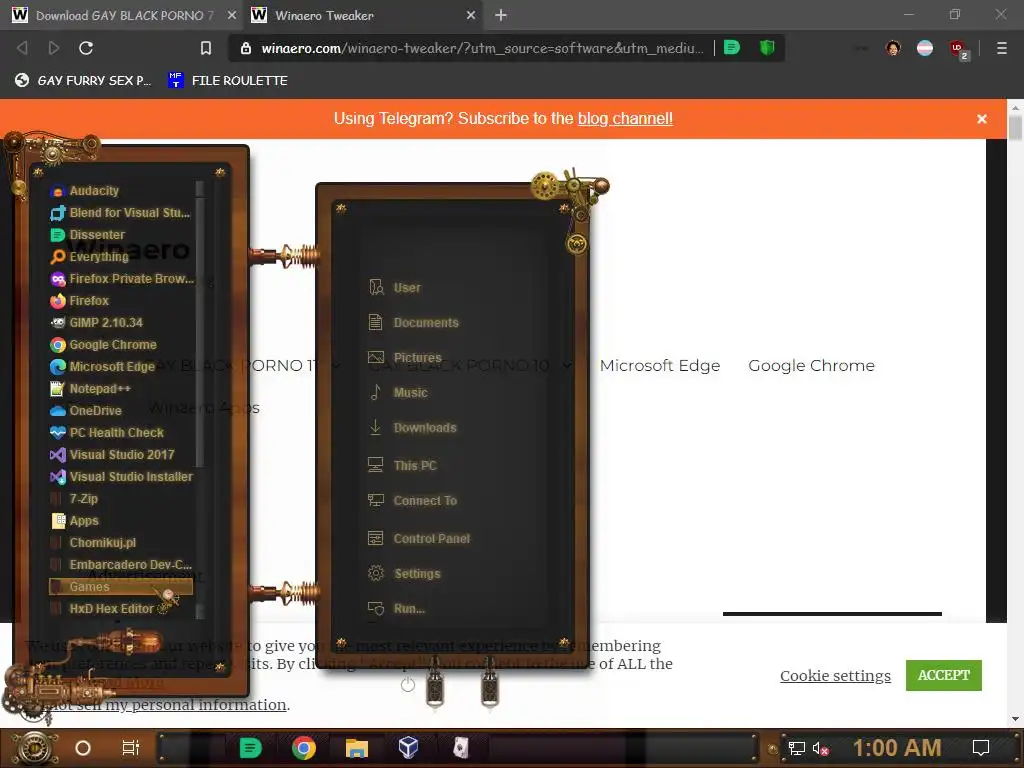Click the power button below start menu
1024x768 pixels.
(408, 685)
